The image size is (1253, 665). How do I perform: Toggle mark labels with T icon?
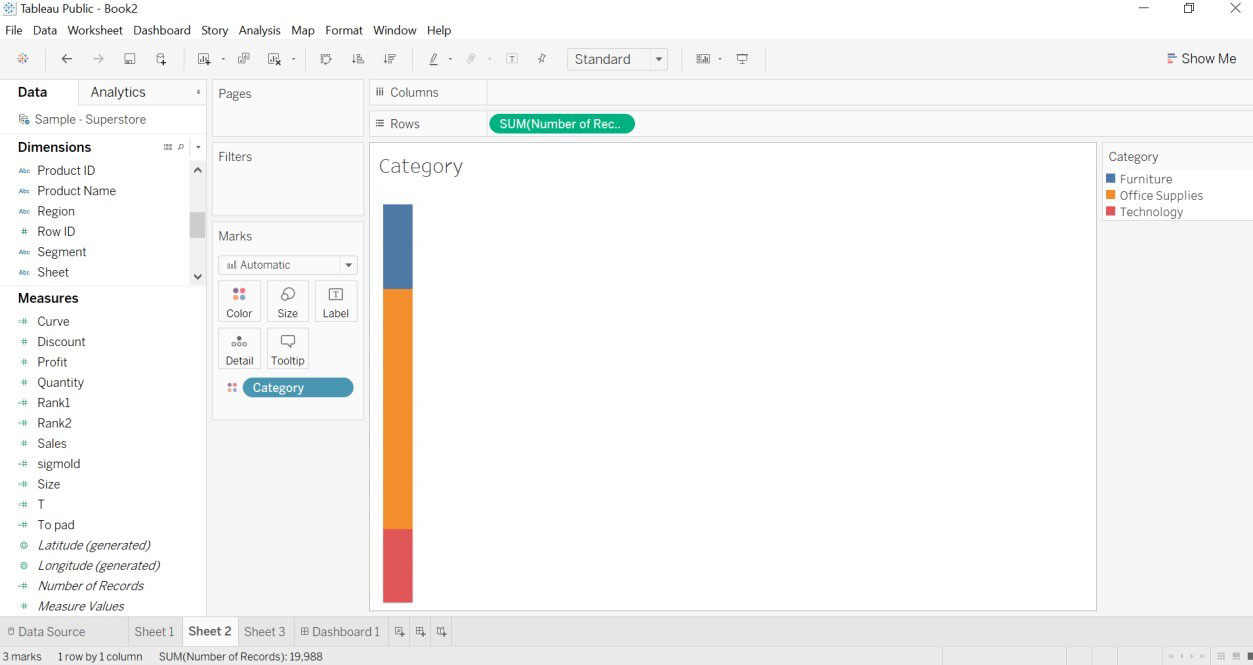(512, 59)
